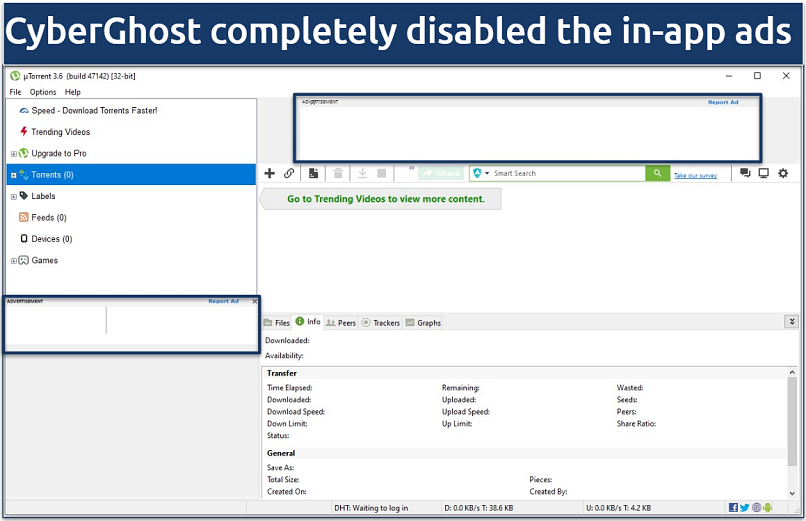
Task: Click Report Ad in sidebar ad
Action: click(224, 301)
